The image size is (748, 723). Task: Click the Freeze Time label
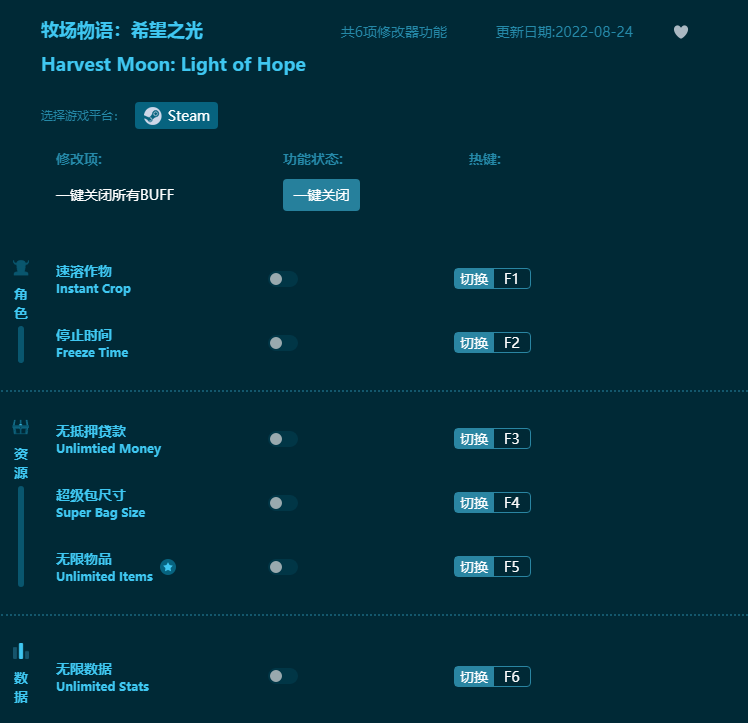tap(92, 353)
